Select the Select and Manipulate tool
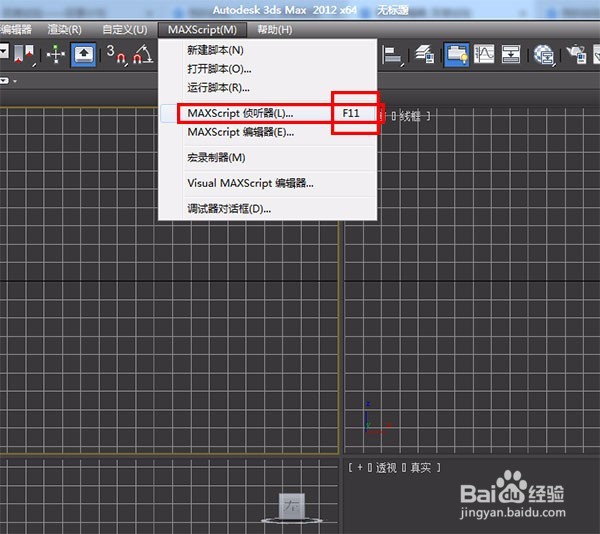This screenshot has width=600, height=534. click(x=55, y=54)
